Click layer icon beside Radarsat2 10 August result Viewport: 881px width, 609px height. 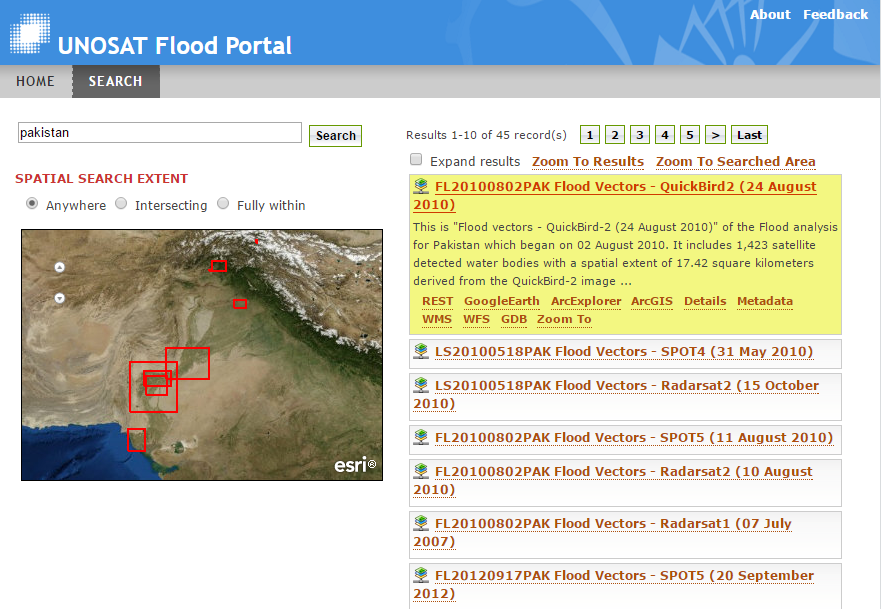click(x=421, y=471)
